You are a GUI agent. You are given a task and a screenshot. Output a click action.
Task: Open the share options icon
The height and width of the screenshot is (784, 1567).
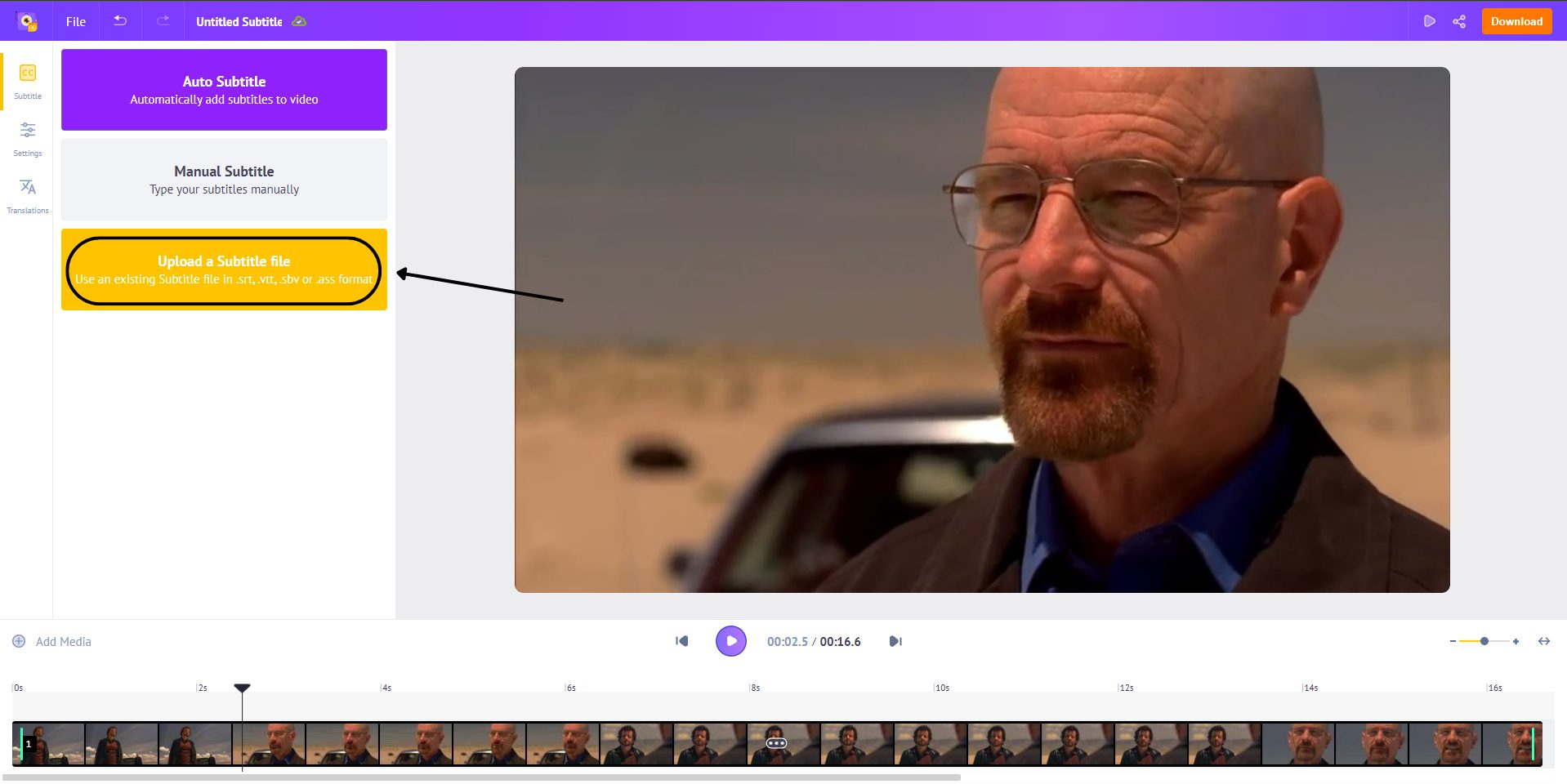point(1459,21)
